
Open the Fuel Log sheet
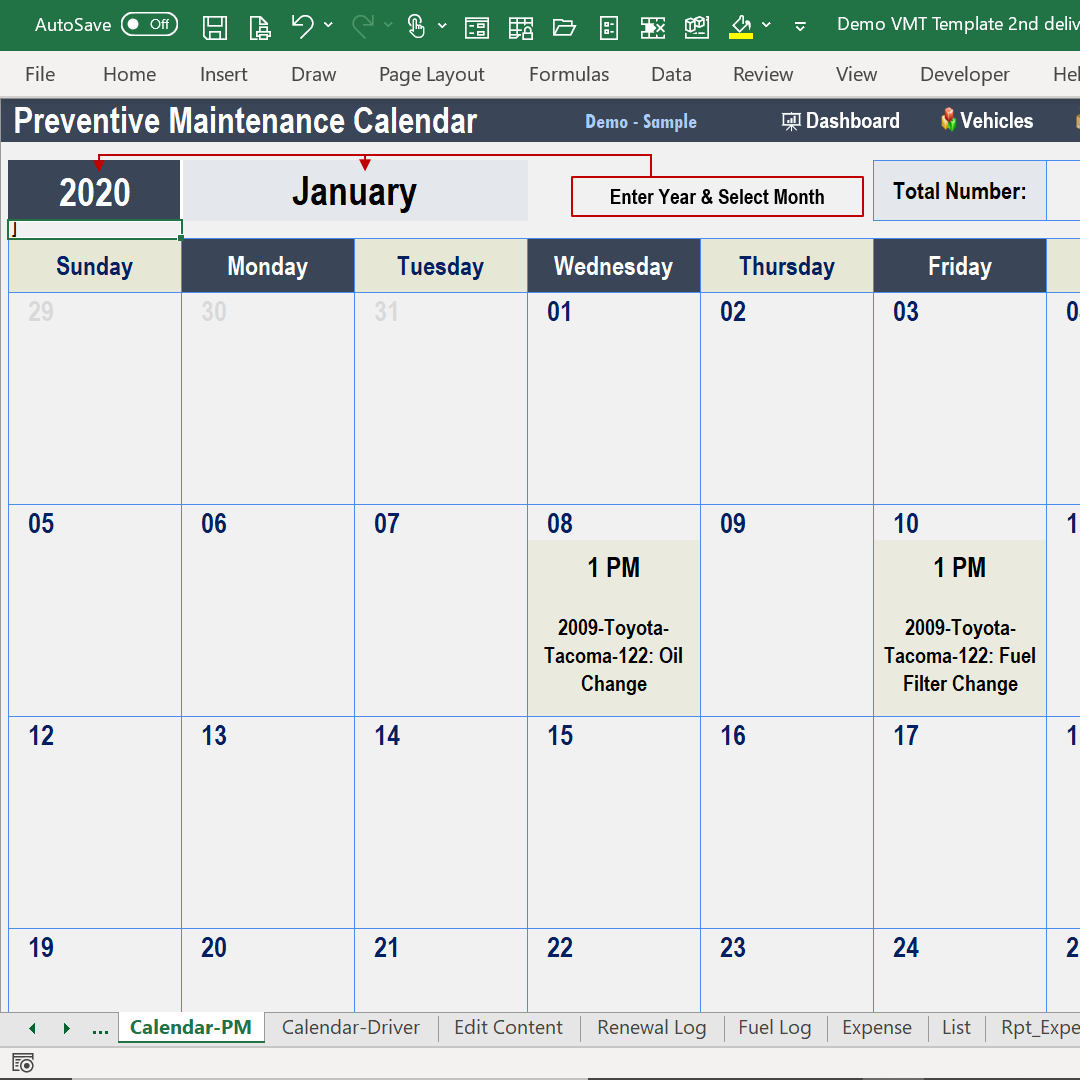click(774, 1027)
